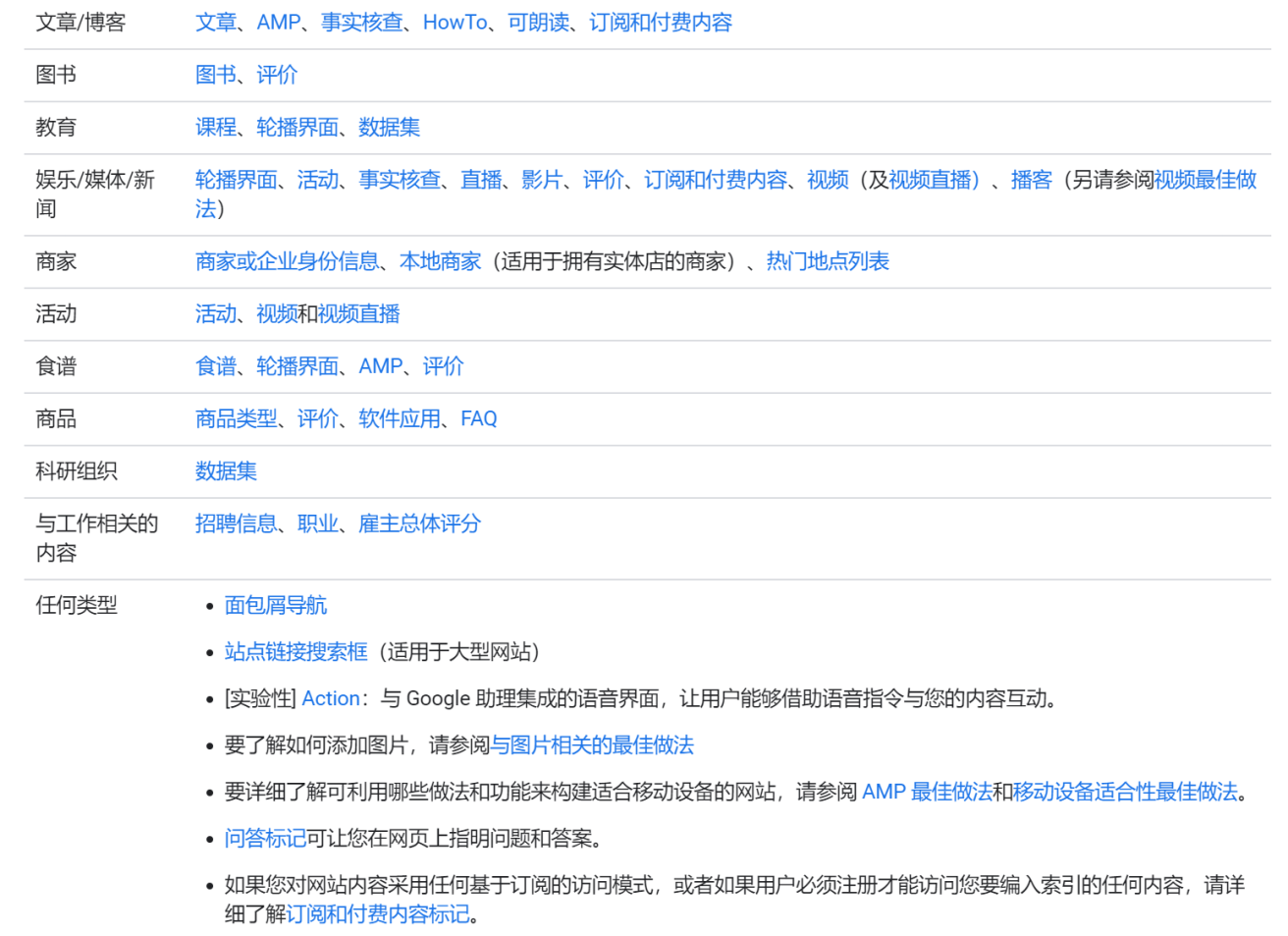Click 视频 link before (及视频直播)
Viewport: 1288px width, 936px height.
click(x=828, y=180)
